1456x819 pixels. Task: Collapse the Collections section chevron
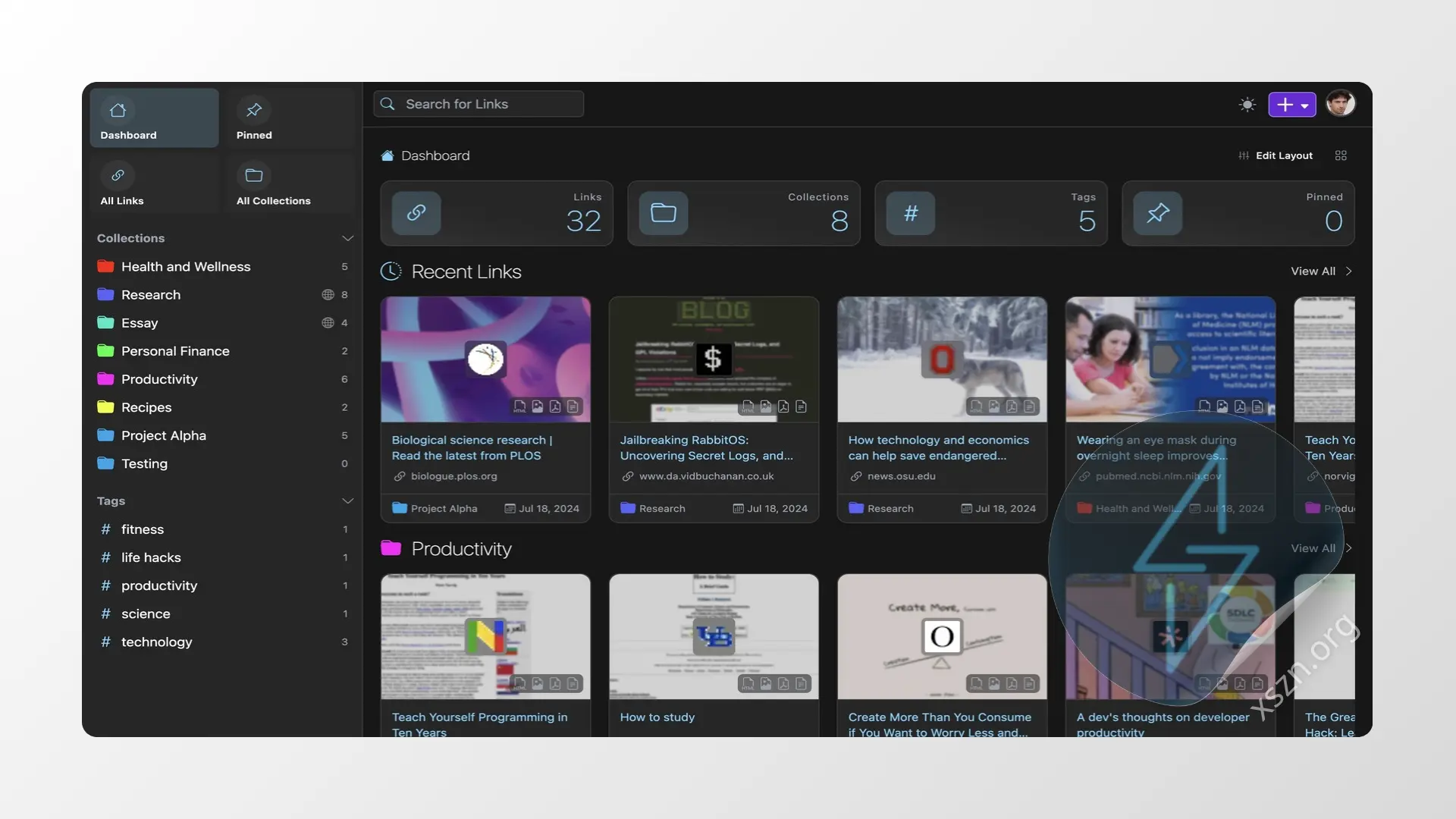(347, 238)
